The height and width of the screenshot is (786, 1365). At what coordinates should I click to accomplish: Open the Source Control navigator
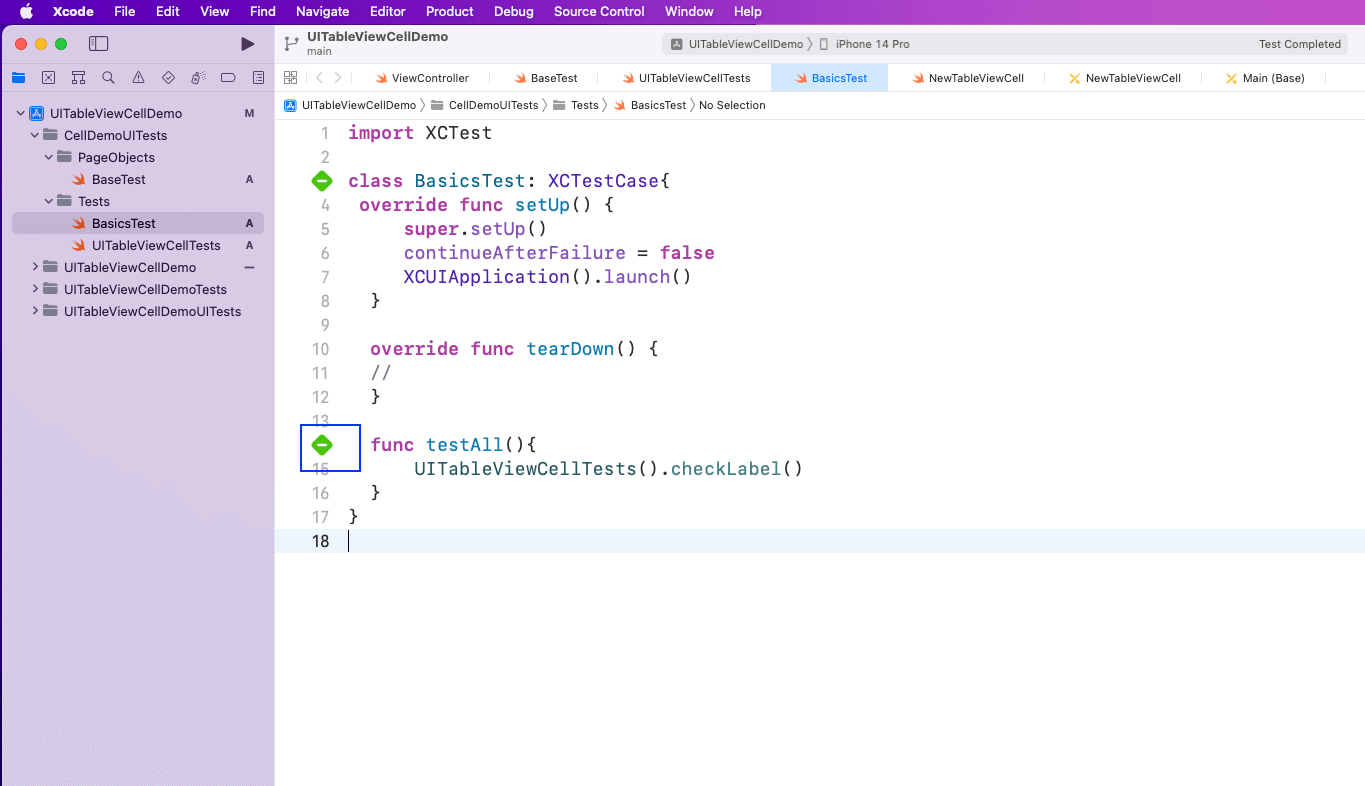48,78
